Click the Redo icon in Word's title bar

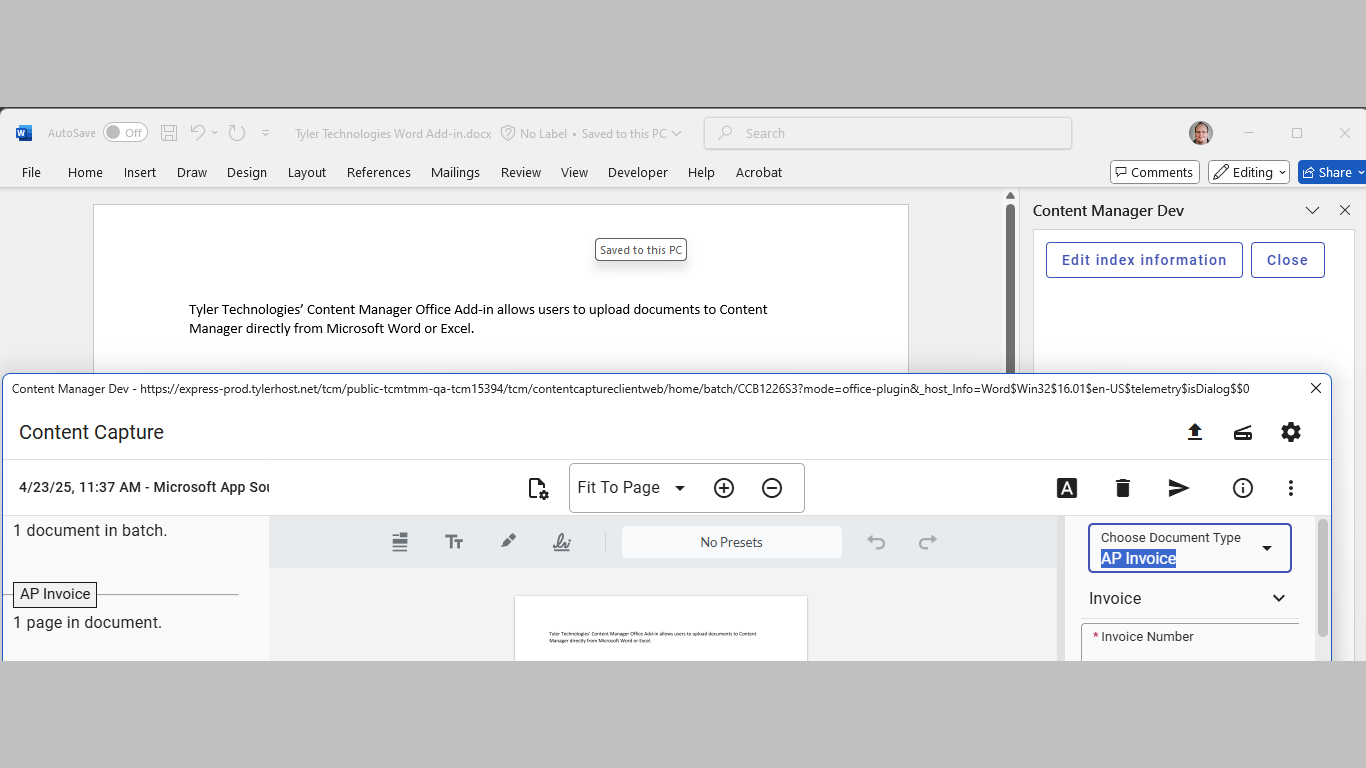[237, 133]
